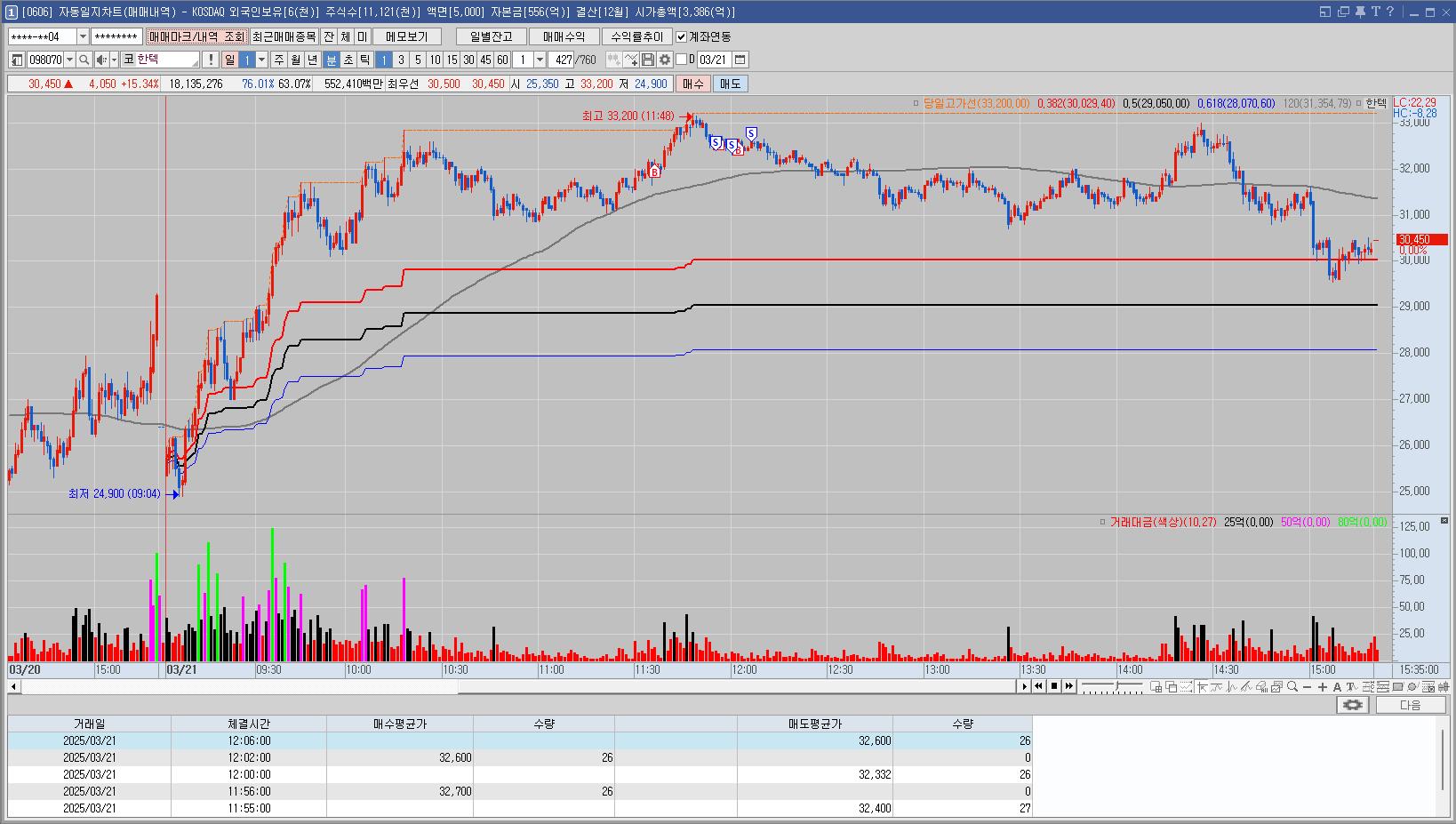Click the stop button in playback controls
The width and height of the screenshot is (1456, 824).
point(1054,686)
